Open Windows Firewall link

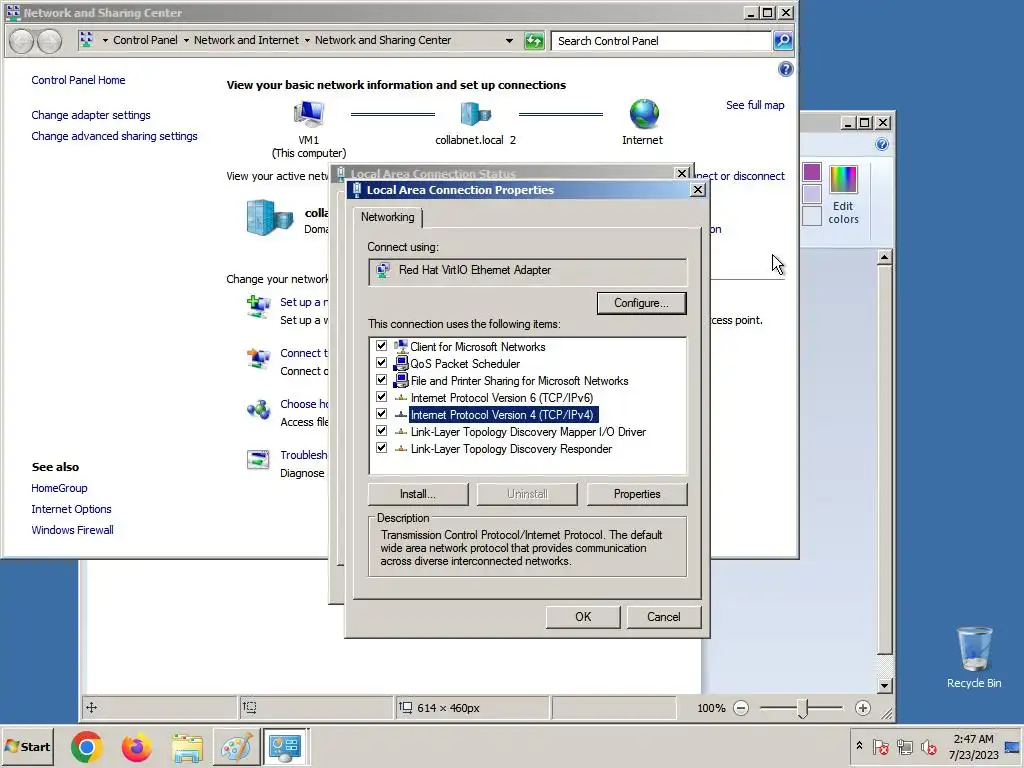click(72, 530)
